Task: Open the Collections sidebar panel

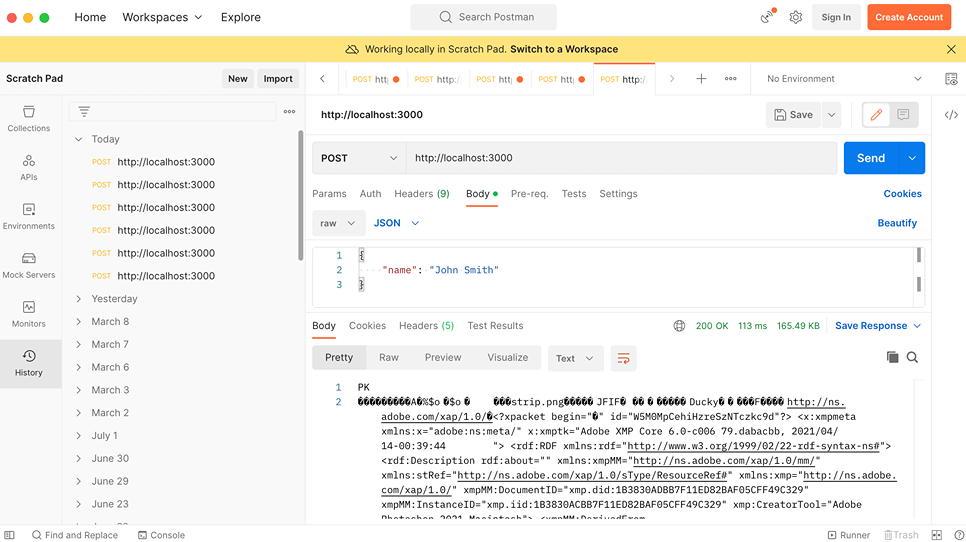Action: [29, 119]
